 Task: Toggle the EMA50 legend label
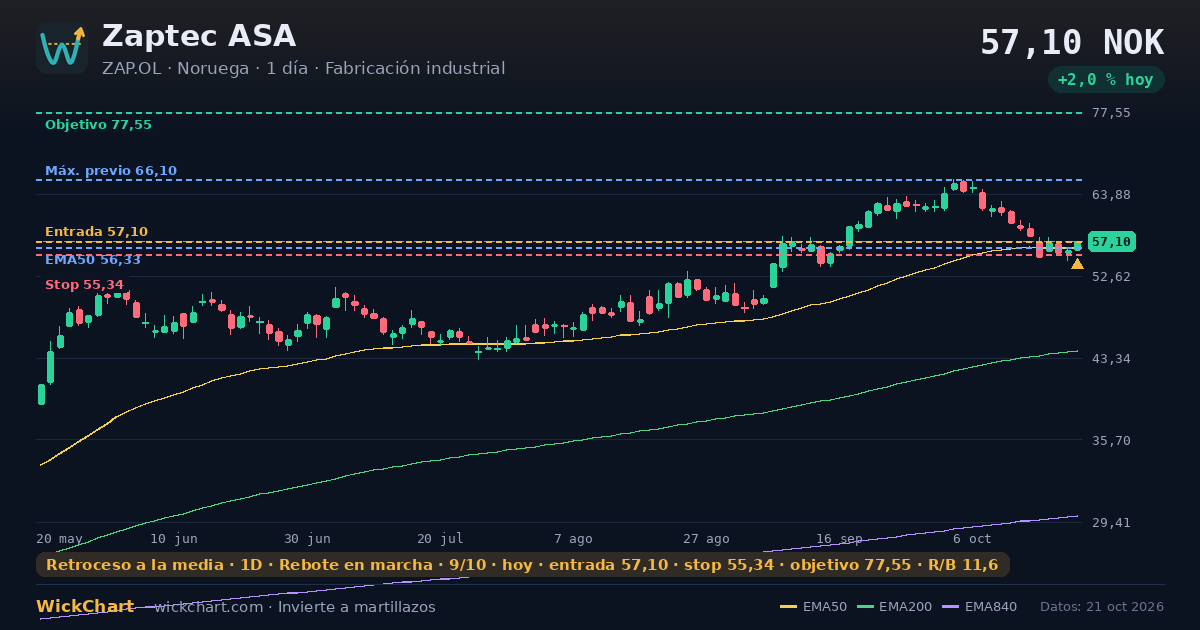[x=824, y=607]
